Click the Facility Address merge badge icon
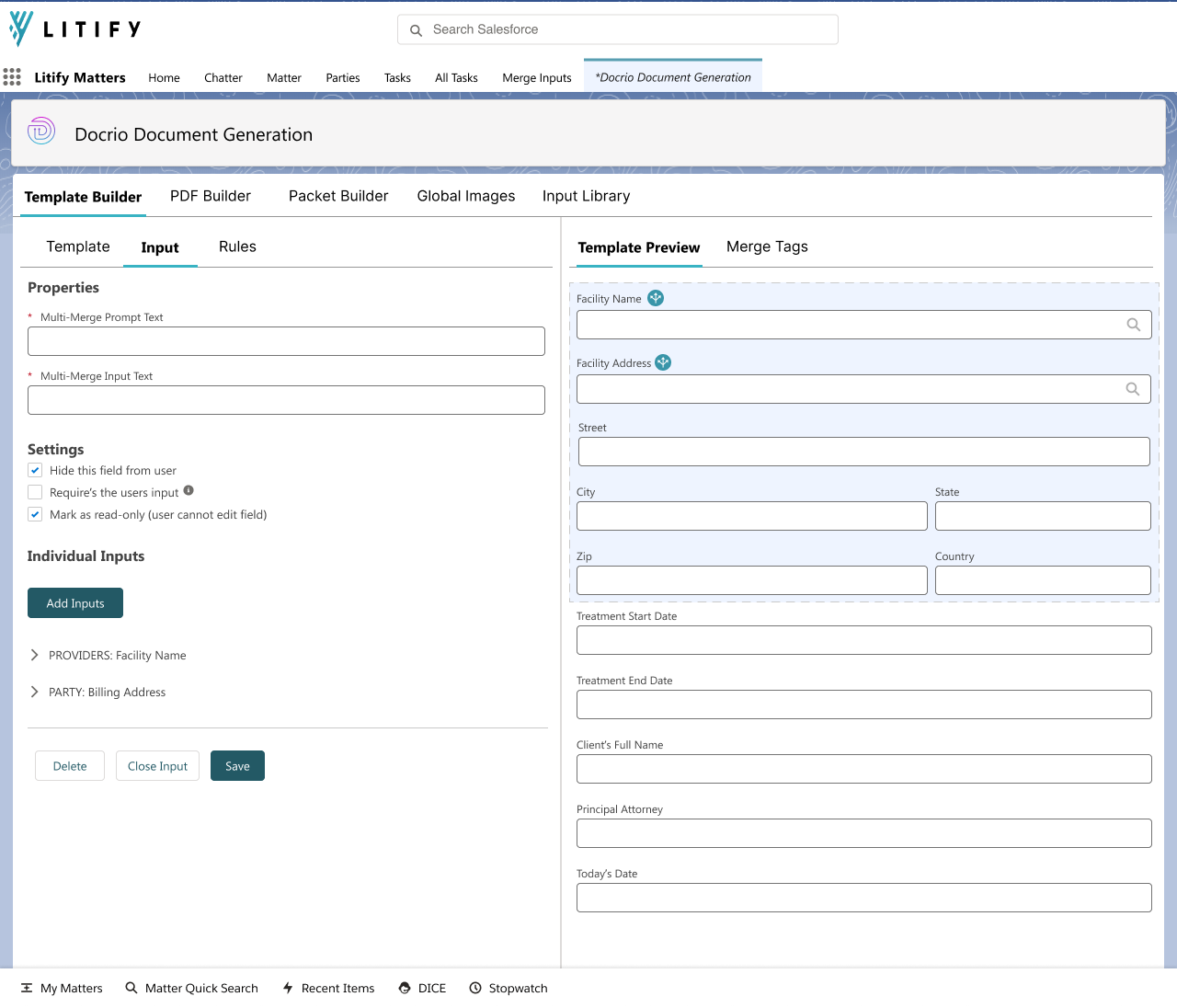Image resolution: width=1177 pixels, height=1008 pixels. click(663, 362)
